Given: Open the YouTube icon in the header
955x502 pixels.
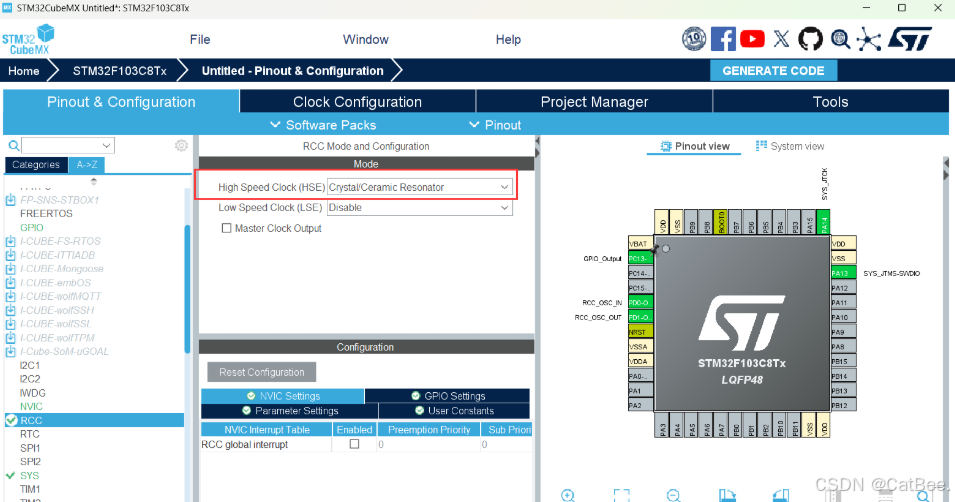Looking at the screenshot, I should (x=752, y=39).
